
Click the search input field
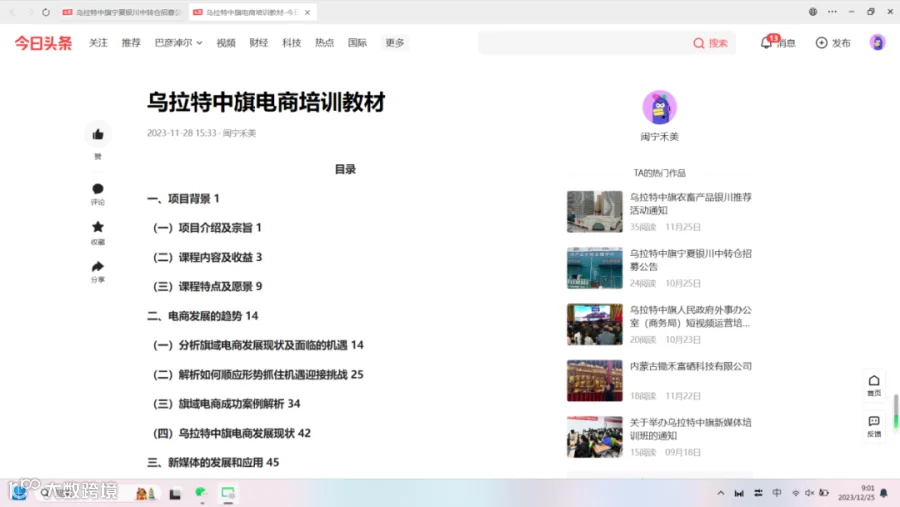pyautogui.click(x=584, y=43)
